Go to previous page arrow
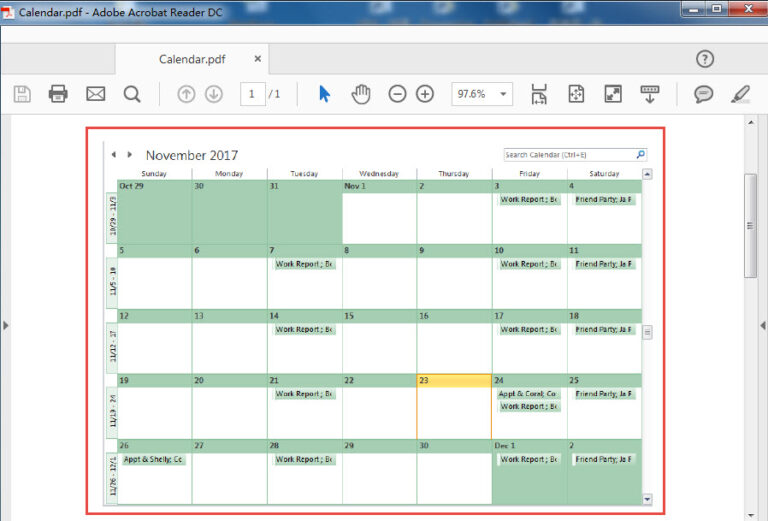Image resolution: width=768 pixels, height=521 pixels. point(186,94)
